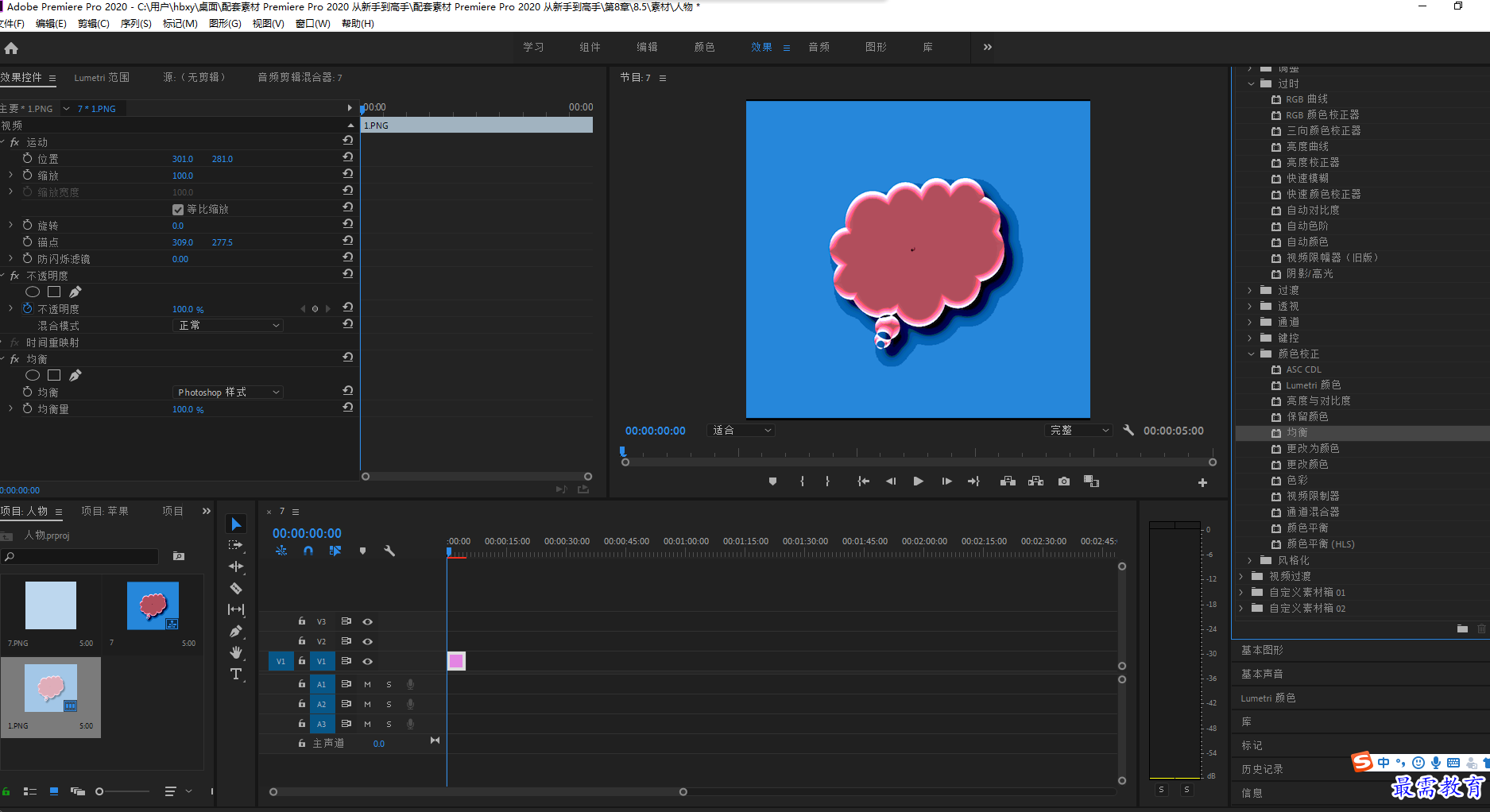The width and height of the screenshot is (1490, 812).
Task: Toggle V1 track output eye
Action: coord(367,661)
